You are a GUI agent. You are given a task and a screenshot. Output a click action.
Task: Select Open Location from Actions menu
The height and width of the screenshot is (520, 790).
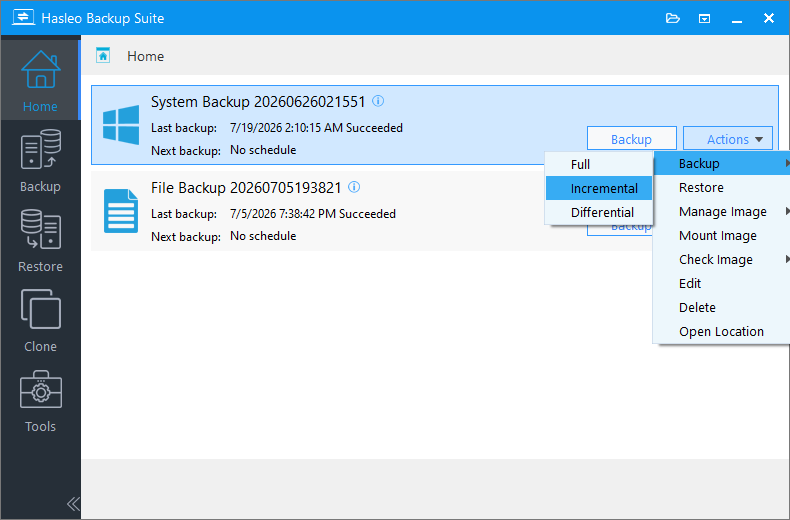(722, 332)
